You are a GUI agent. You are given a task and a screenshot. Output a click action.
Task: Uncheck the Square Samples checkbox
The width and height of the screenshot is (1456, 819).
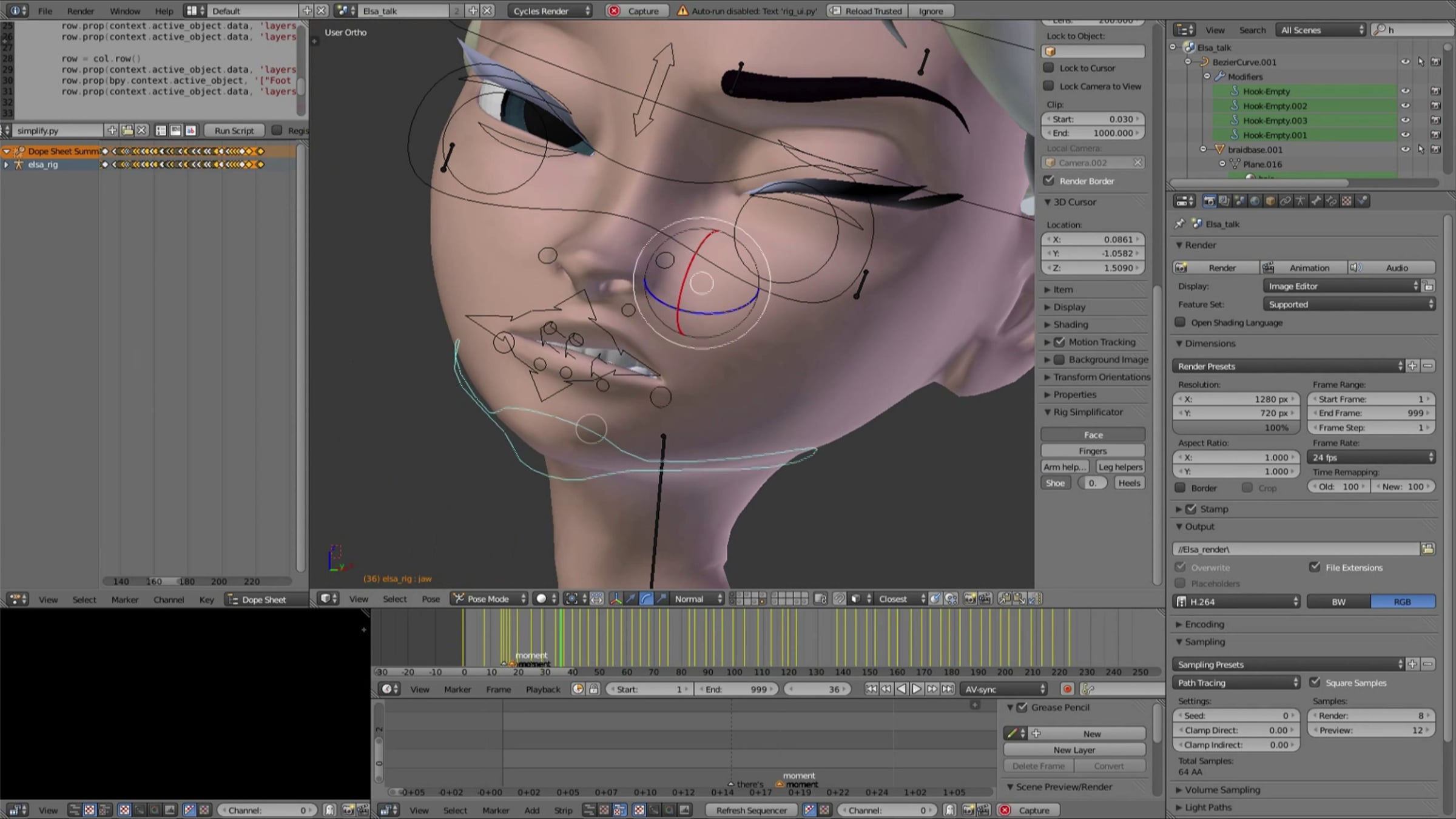1315,682
